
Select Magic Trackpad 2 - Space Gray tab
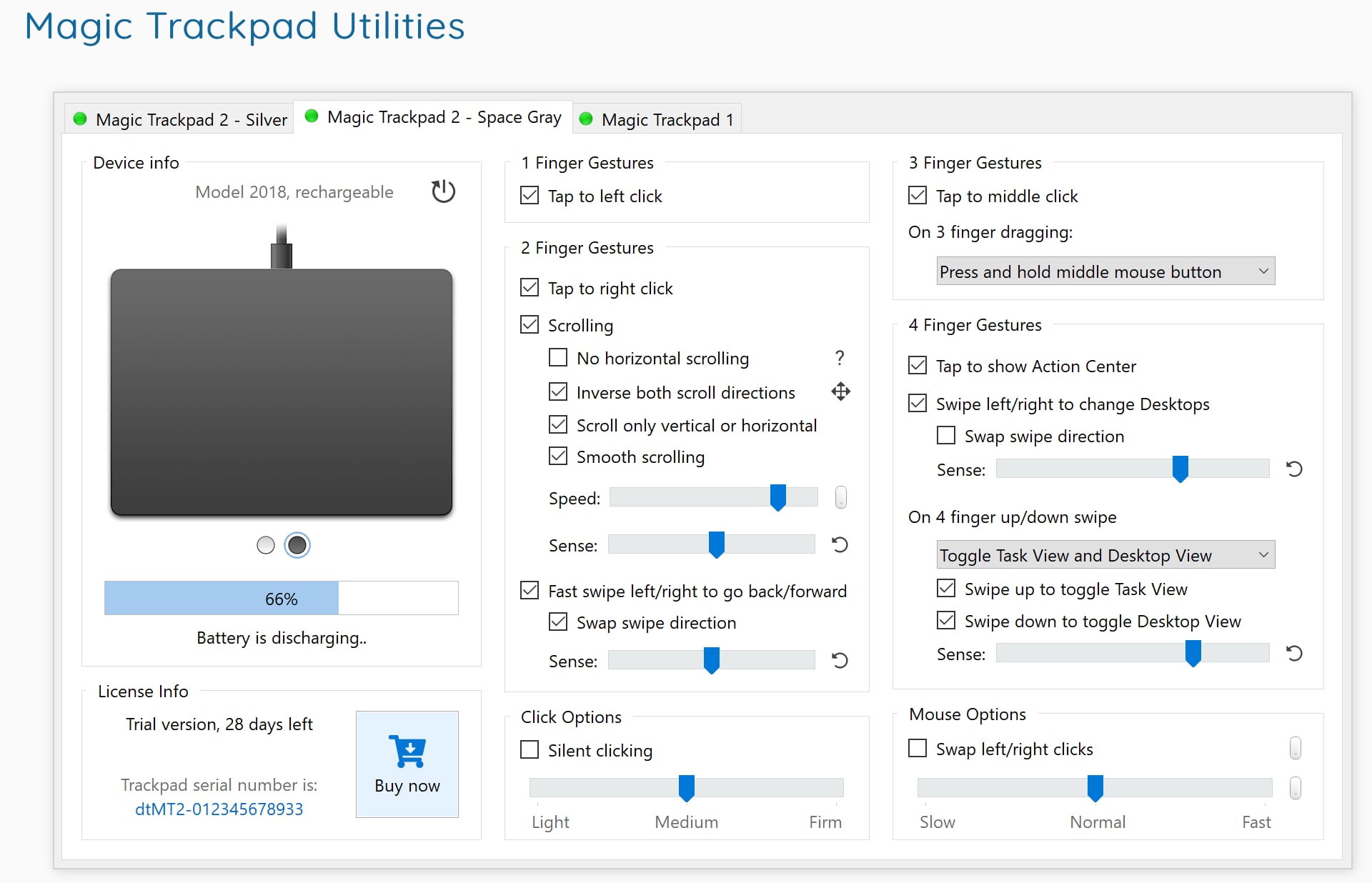pyautogui.click(x=433, y=117)
